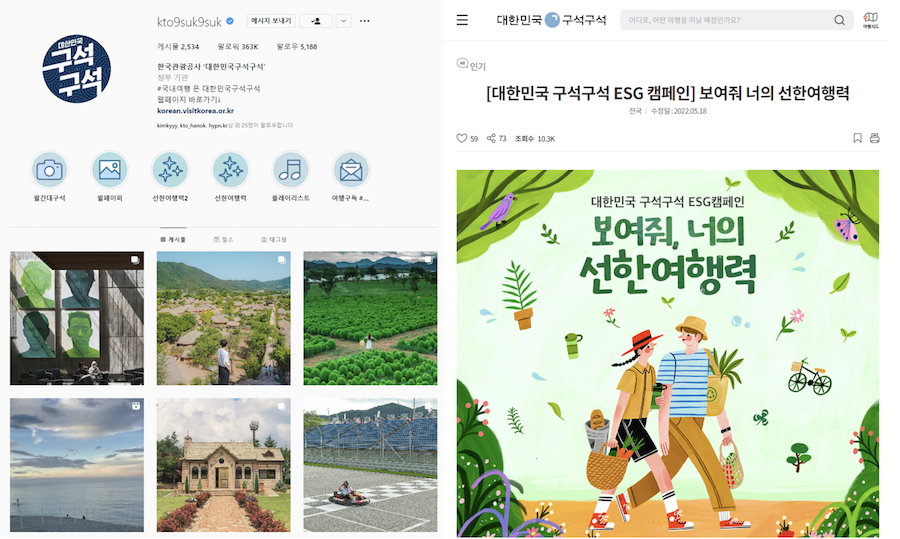
Task: Open the hamburger menu on the travel site
Action: pos(462,20)
